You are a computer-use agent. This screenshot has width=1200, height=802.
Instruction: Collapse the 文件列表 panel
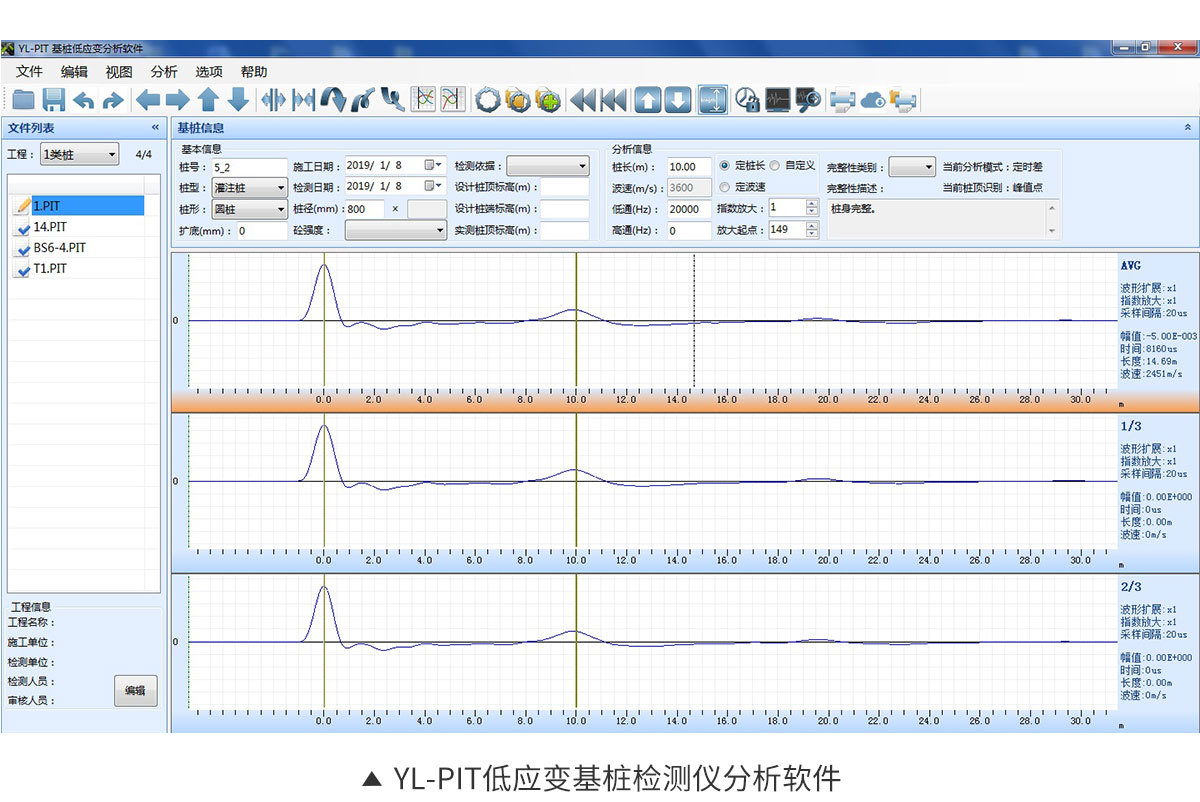[x=155, y=128]
